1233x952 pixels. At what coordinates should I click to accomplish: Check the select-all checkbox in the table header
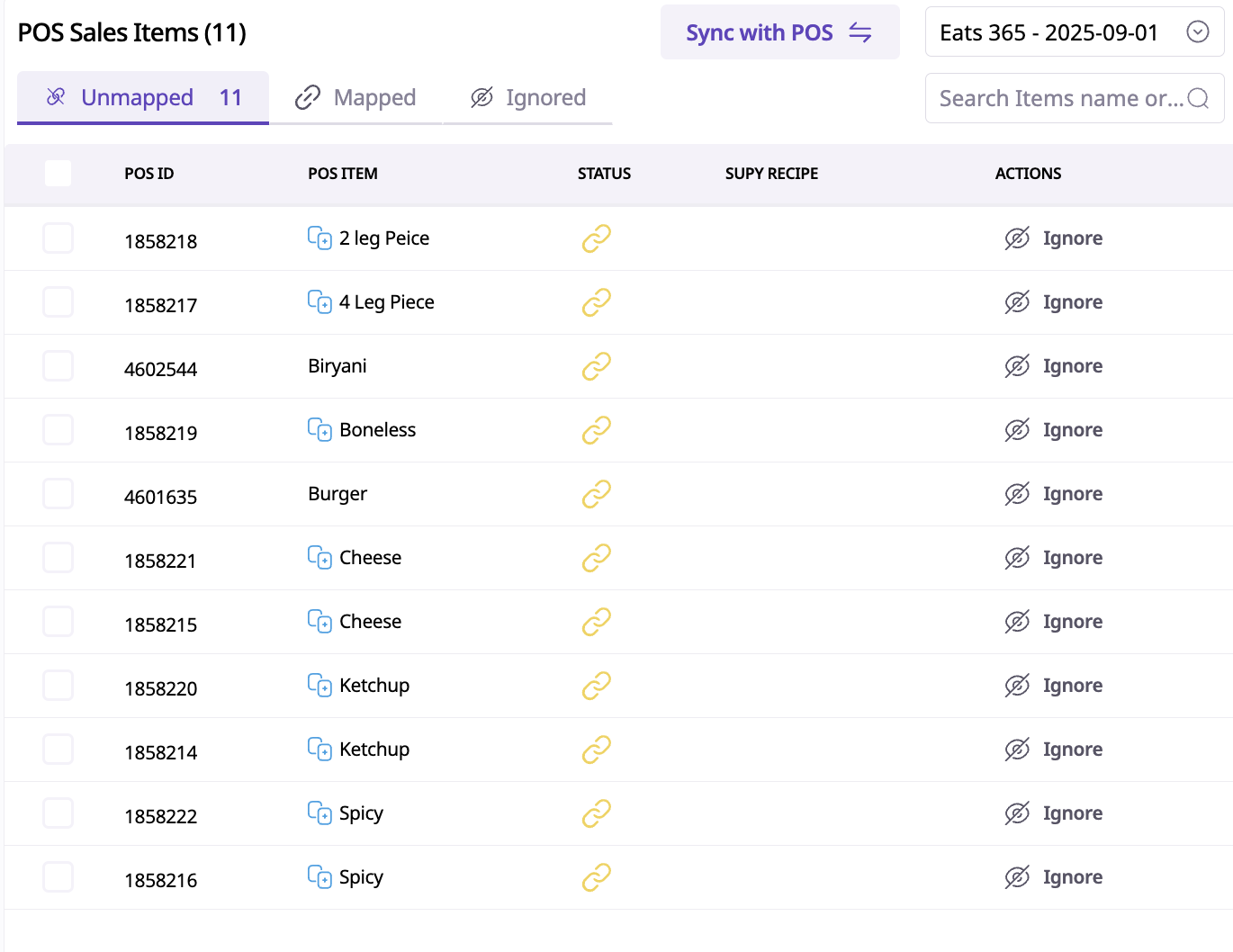pos(58,173)
